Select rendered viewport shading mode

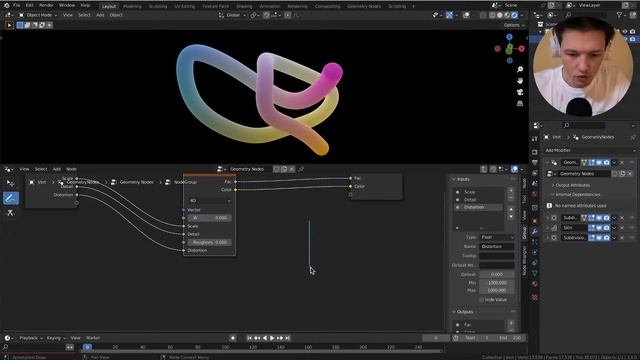(515, 15)
